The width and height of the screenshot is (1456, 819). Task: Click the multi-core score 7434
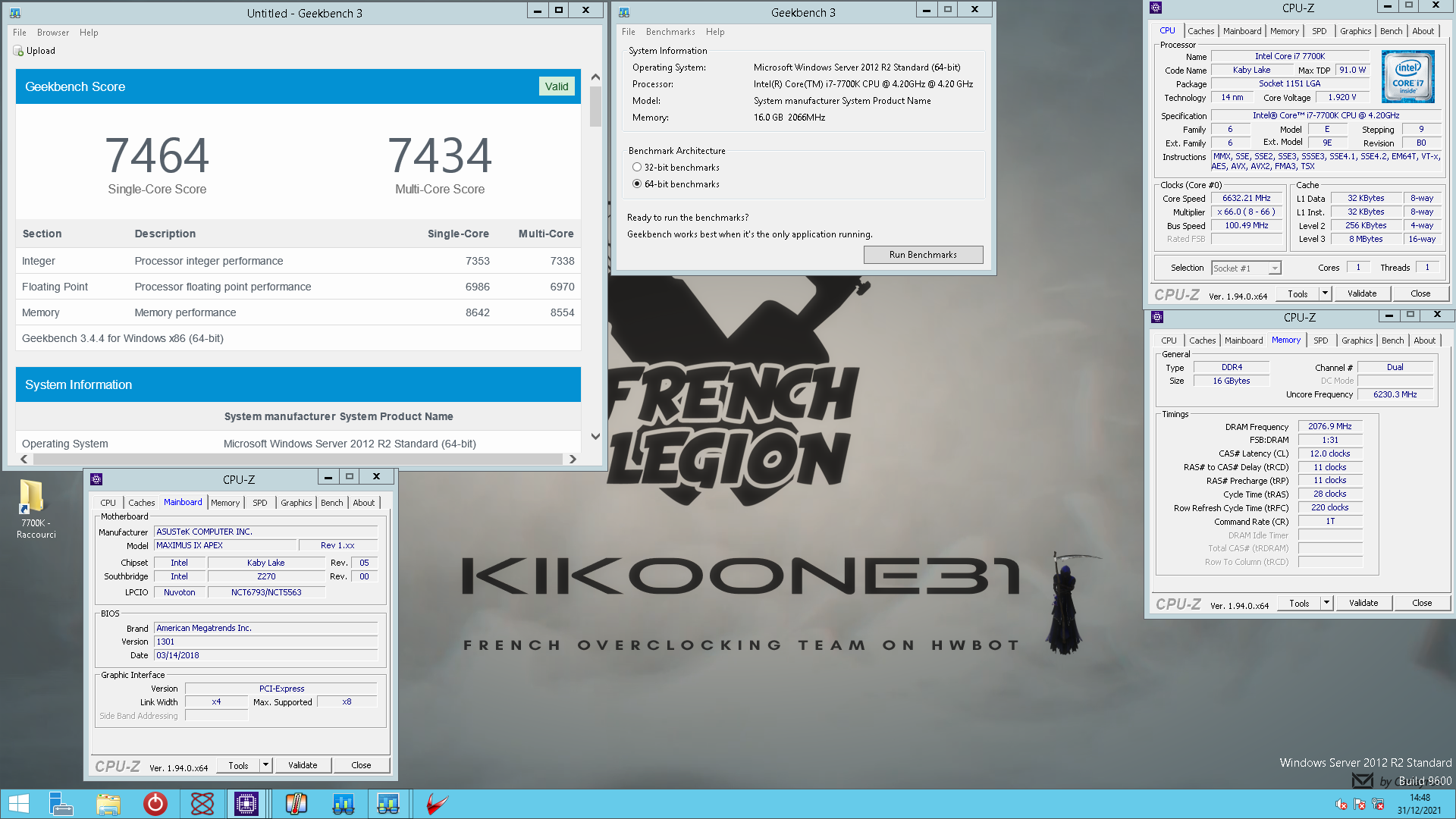(x=440, y=155)
